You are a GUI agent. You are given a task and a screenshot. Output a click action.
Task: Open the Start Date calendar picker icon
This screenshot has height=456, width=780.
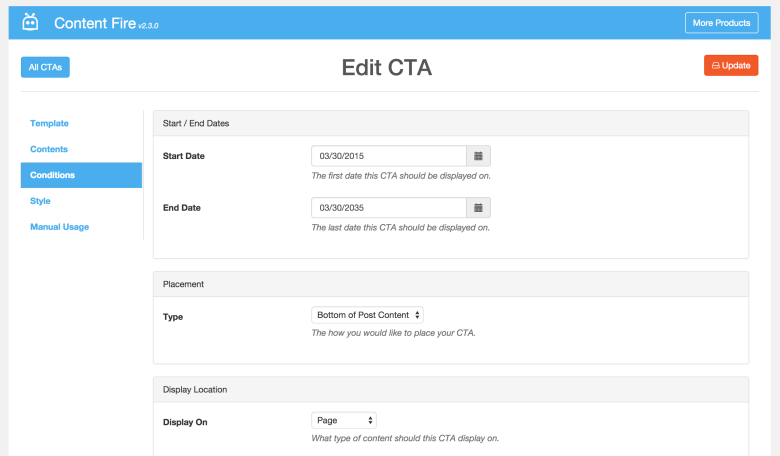click(478, 156)
